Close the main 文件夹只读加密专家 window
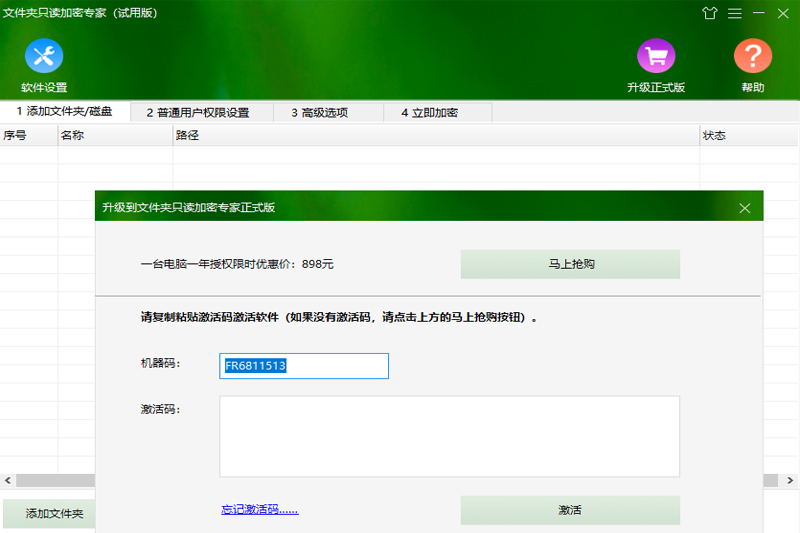Screen dimensions: 800x533 point(783,13)
